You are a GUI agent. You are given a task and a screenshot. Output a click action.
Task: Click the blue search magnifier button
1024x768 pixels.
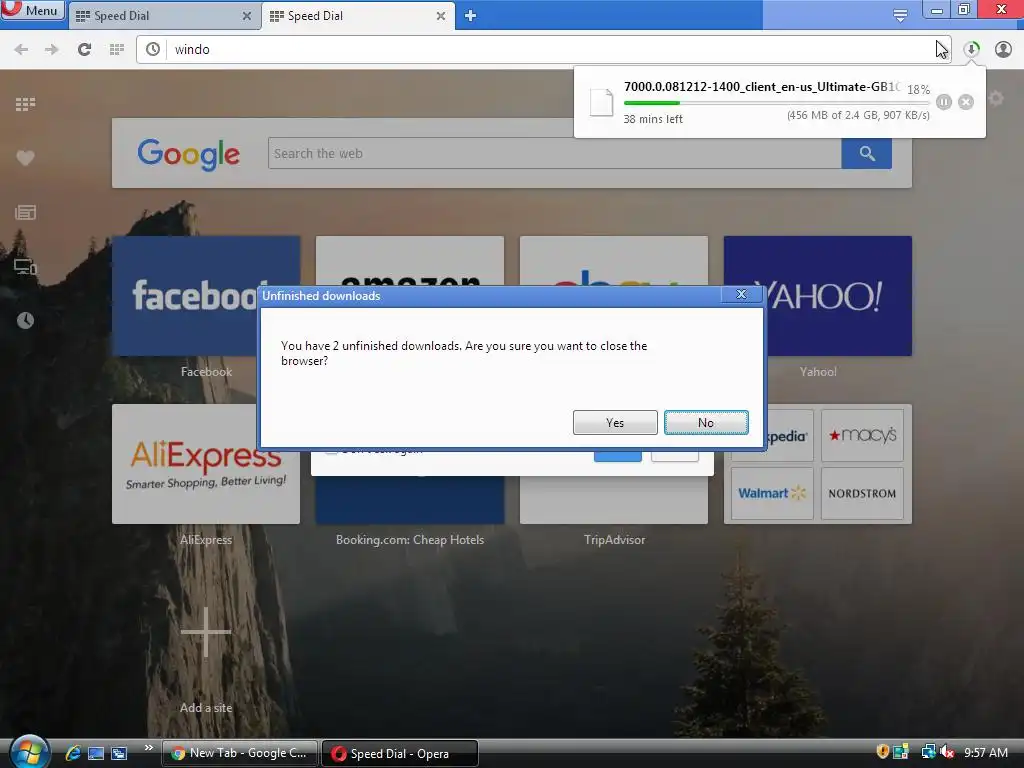[x=867, y=153]
